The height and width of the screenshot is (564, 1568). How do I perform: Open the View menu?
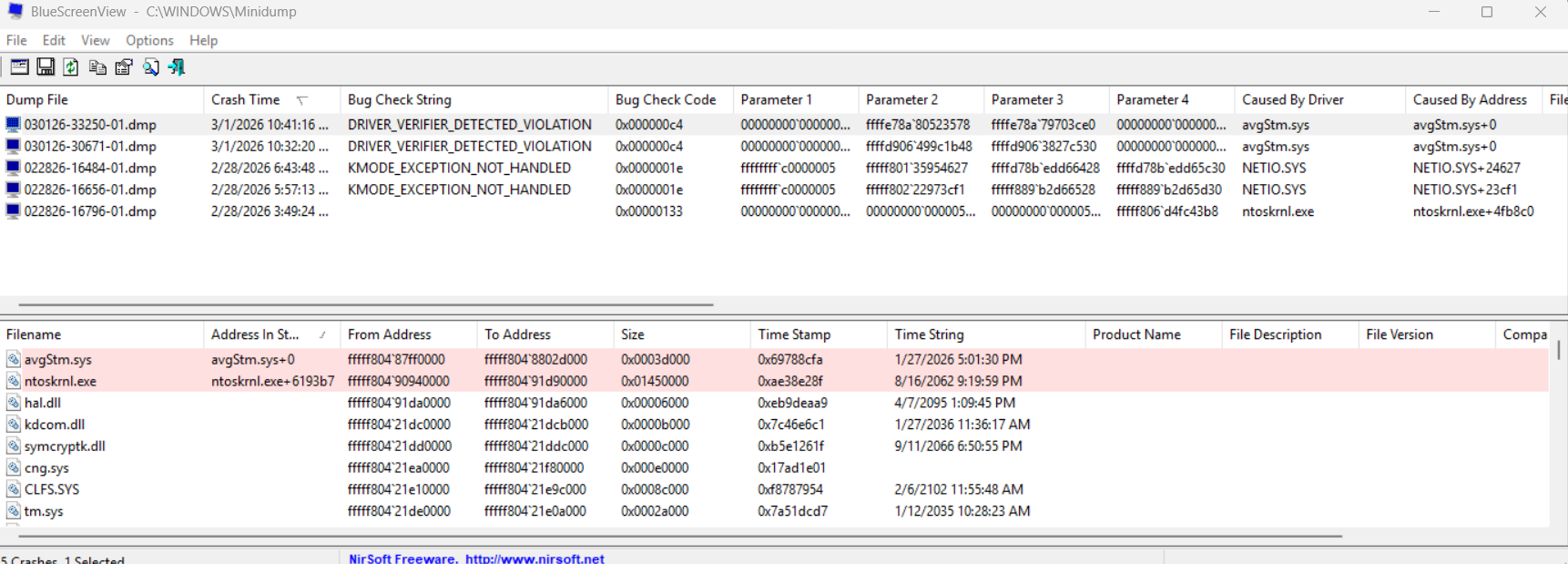(x=95, y=40)
